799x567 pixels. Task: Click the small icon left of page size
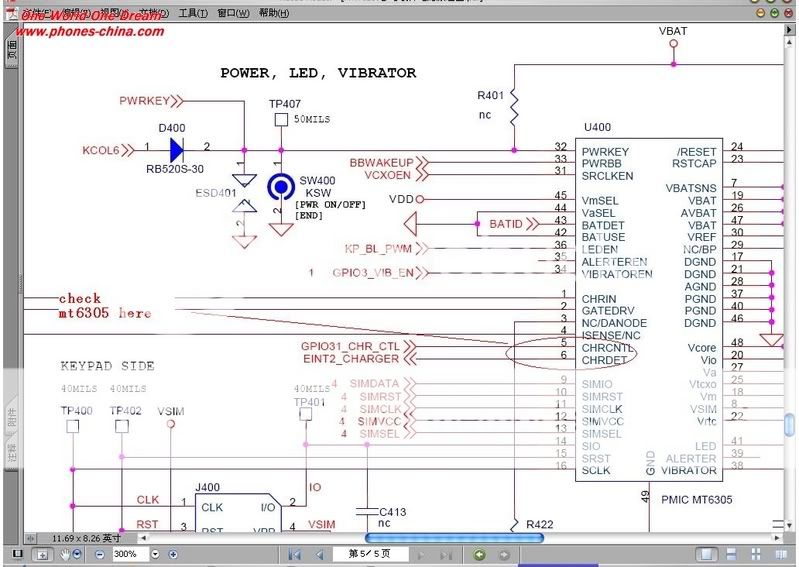coord(31,538)
